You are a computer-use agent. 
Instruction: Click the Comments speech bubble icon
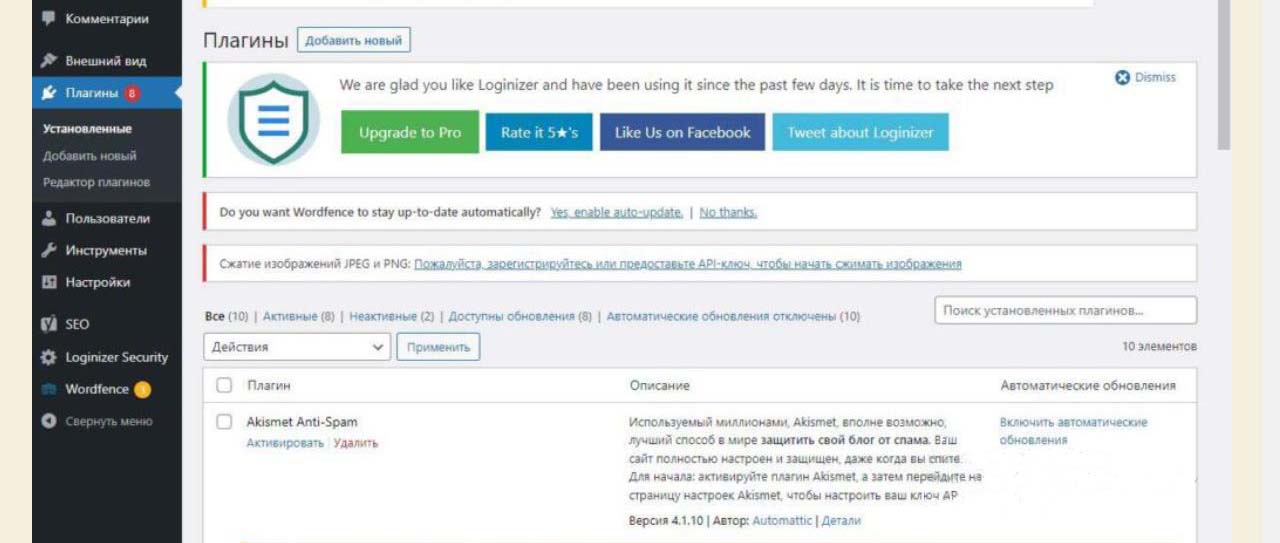[48, 19]
